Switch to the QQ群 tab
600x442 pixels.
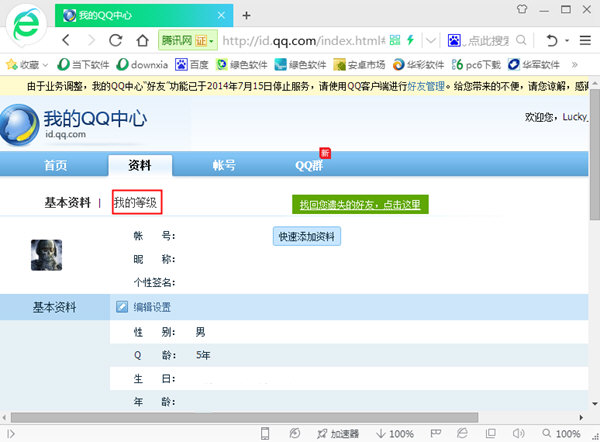[309, 165]
